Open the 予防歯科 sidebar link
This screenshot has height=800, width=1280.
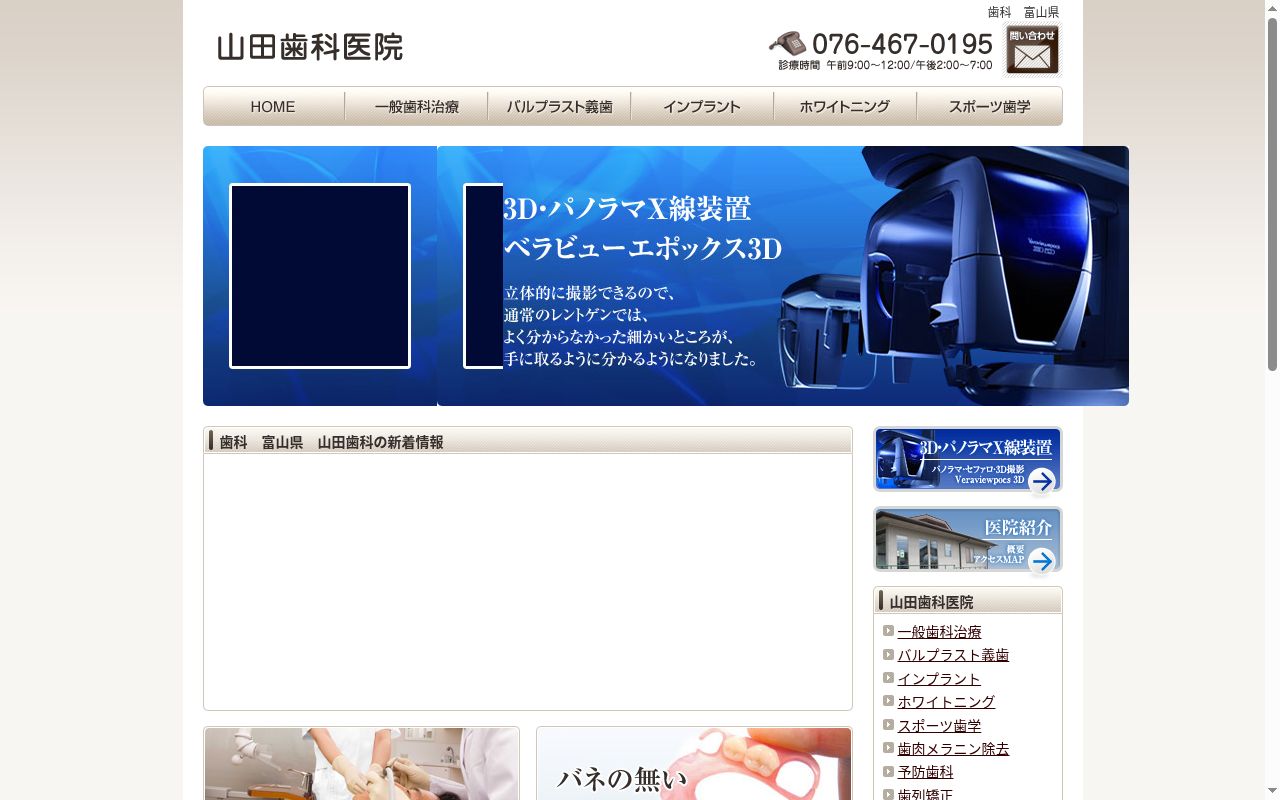925,772
